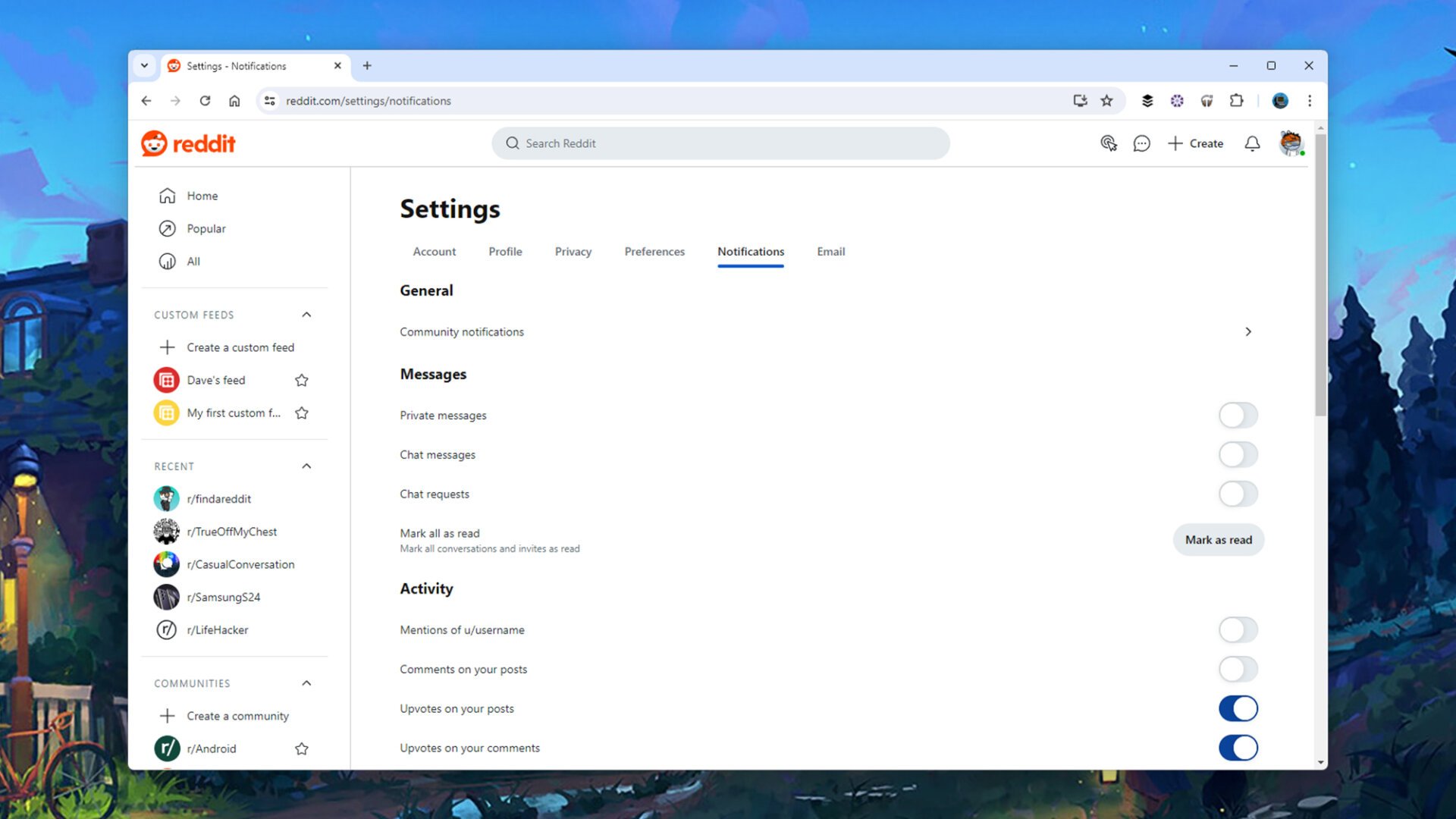1456x819 pixels.
Task: Switch to the Privacy tab
Action: click(x=573, y=252)
